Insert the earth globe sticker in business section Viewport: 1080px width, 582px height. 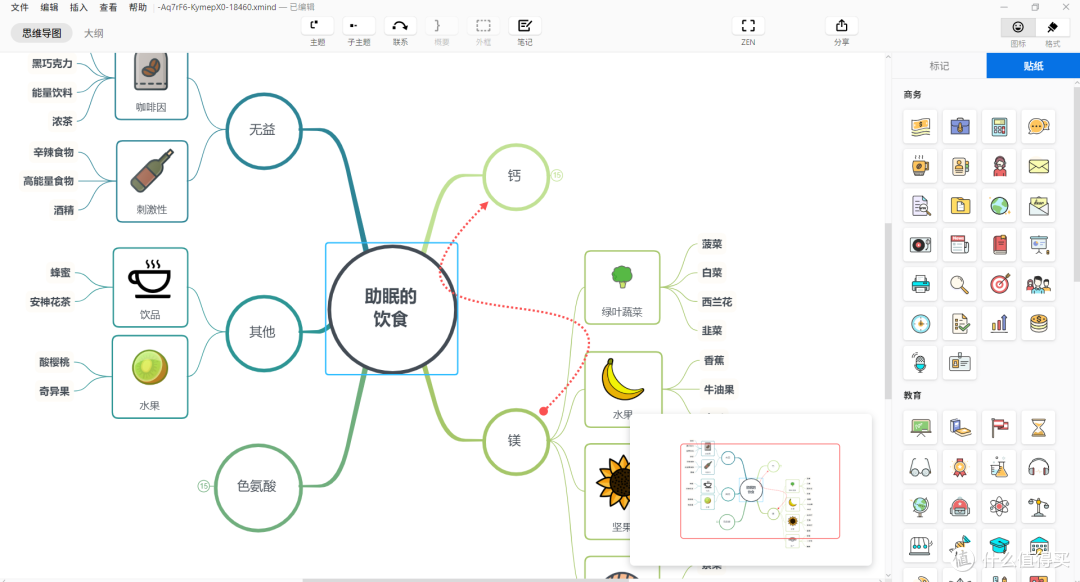[999, 205]
